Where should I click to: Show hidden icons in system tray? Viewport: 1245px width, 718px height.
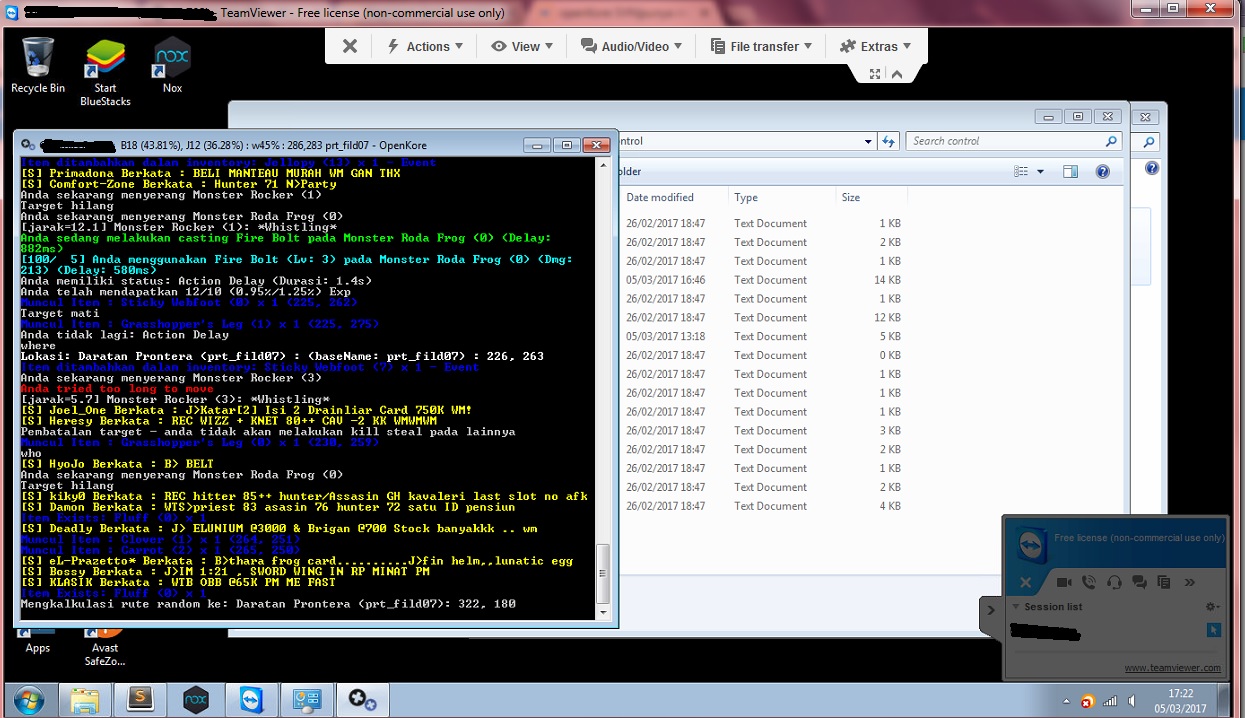1067,701
